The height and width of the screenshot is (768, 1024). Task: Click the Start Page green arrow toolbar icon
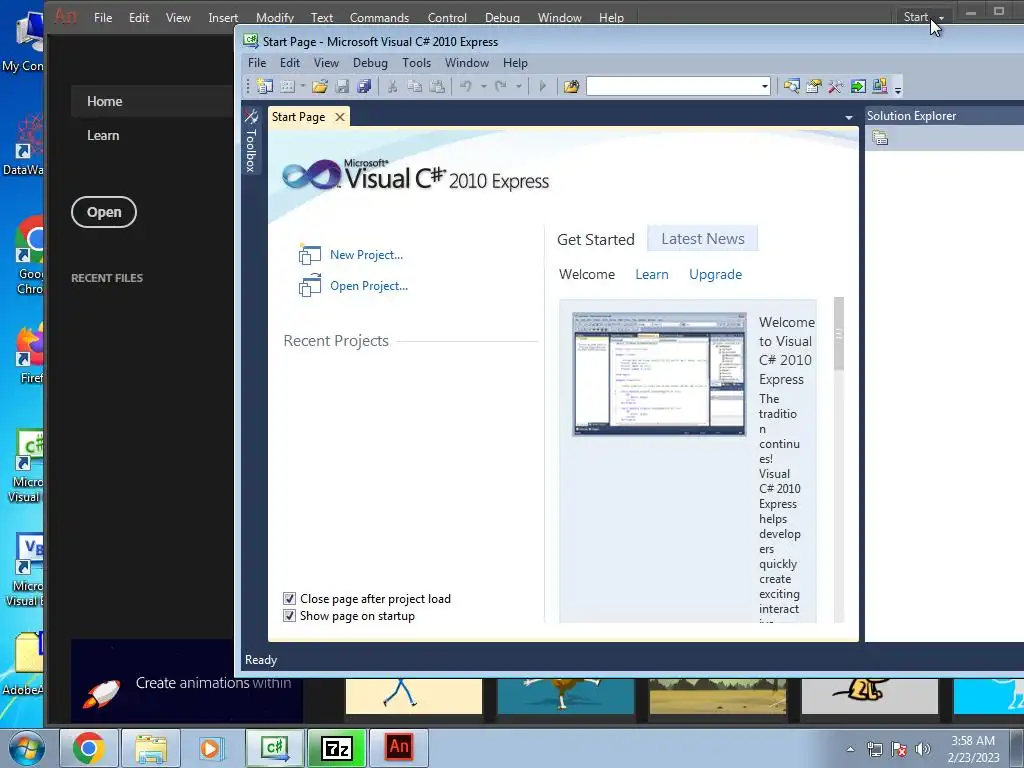(x=858, y=86)
